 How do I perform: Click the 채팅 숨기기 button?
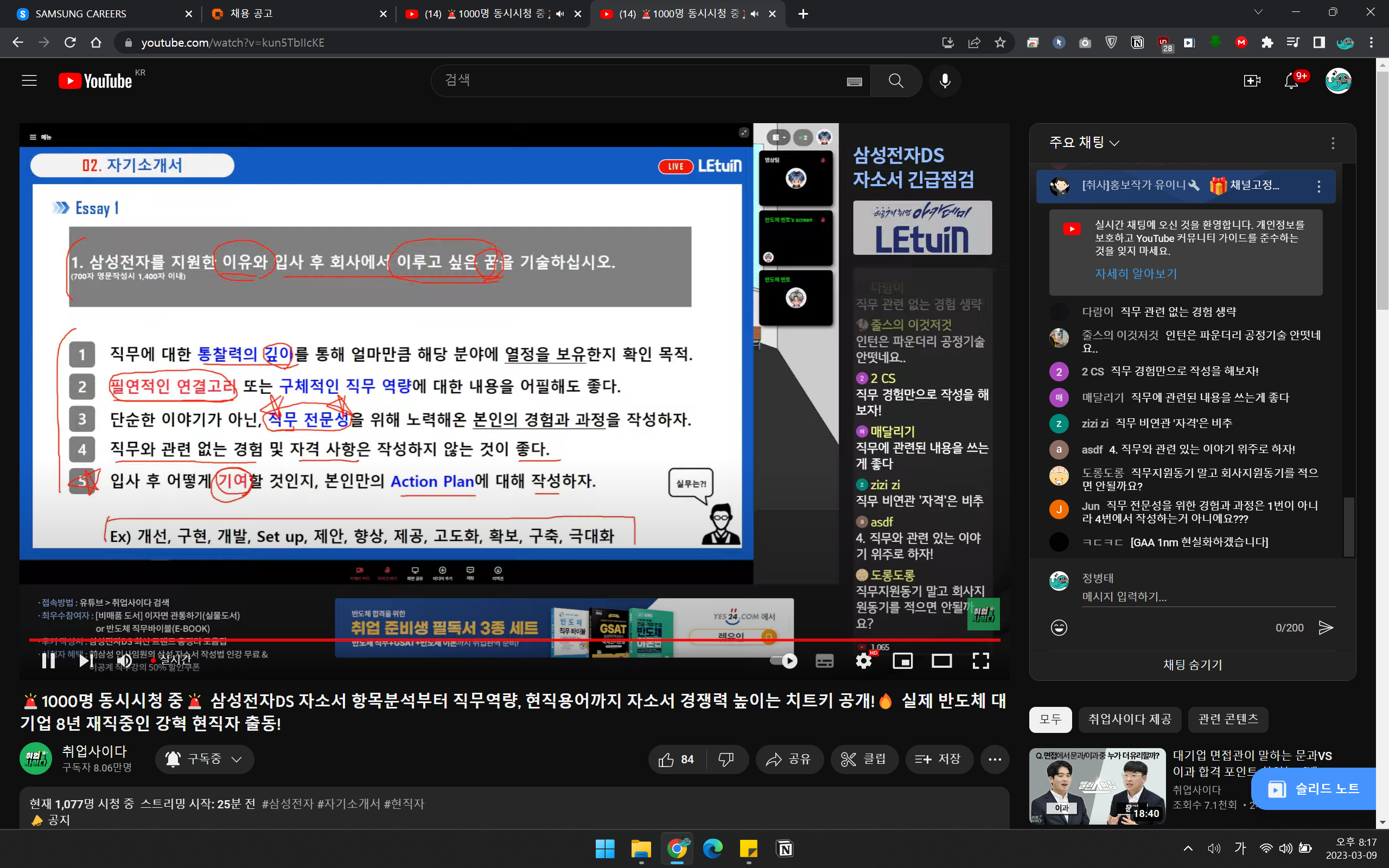(x=1192, y=665)
